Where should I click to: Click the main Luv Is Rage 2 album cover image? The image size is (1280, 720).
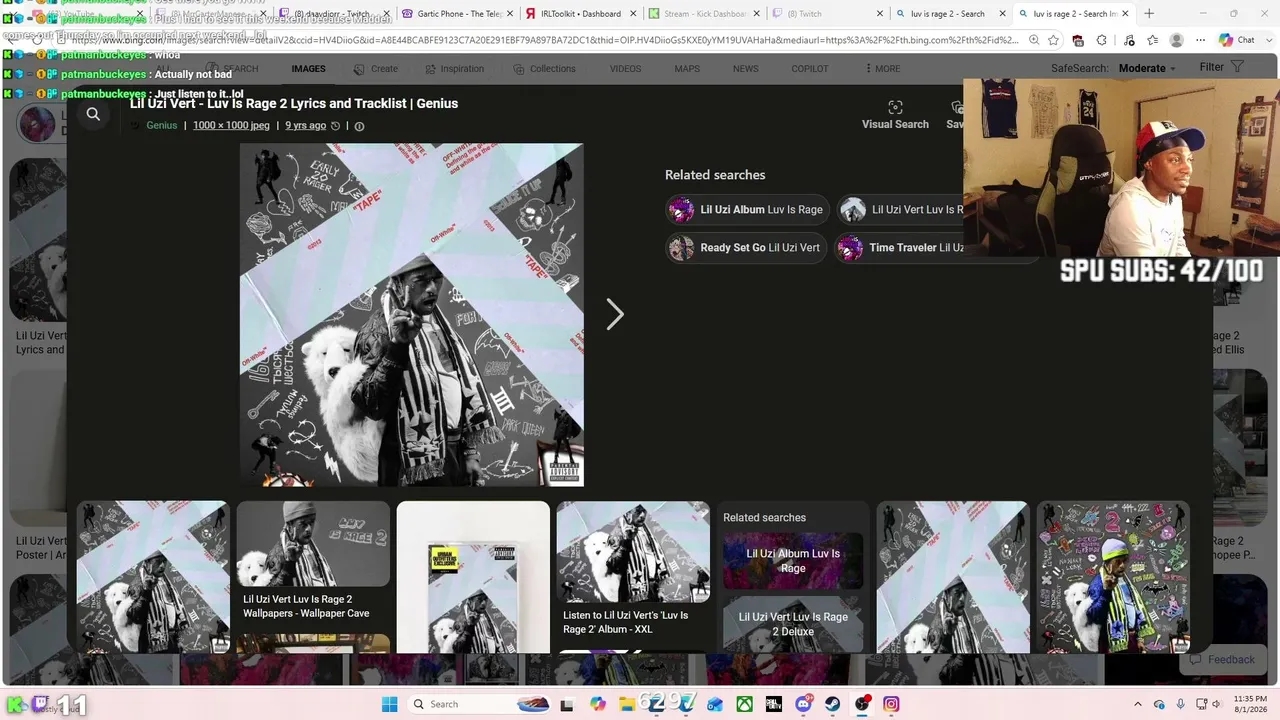click(x=411, y=315)
